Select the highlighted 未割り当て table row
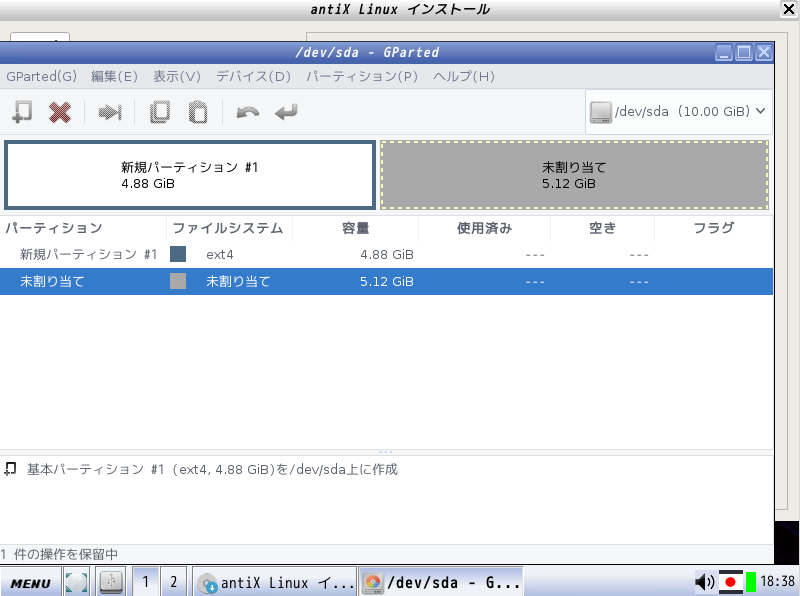This screenshot has width=800, height=596. (x=386, y=281)
